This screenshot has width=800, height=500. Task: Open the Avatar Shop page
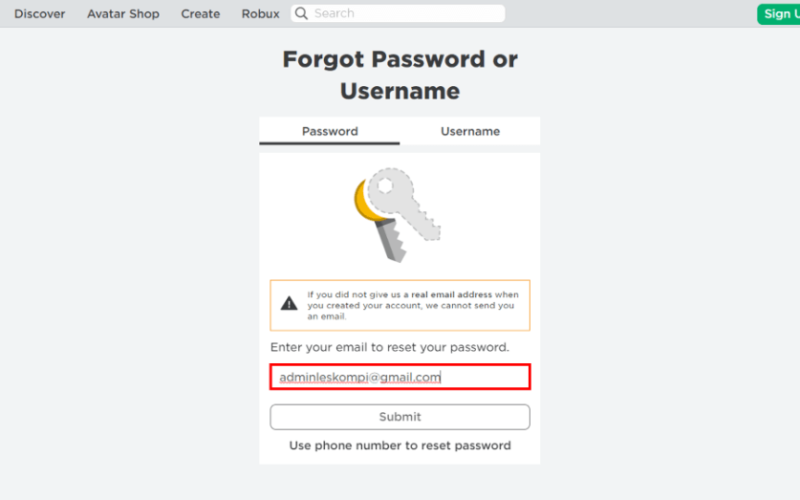point(123,14)
